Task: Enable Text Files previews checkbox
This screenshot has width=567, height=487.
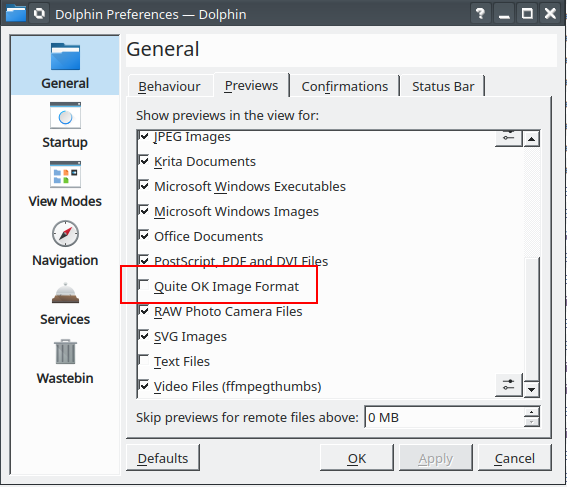Action: (144, 360)
